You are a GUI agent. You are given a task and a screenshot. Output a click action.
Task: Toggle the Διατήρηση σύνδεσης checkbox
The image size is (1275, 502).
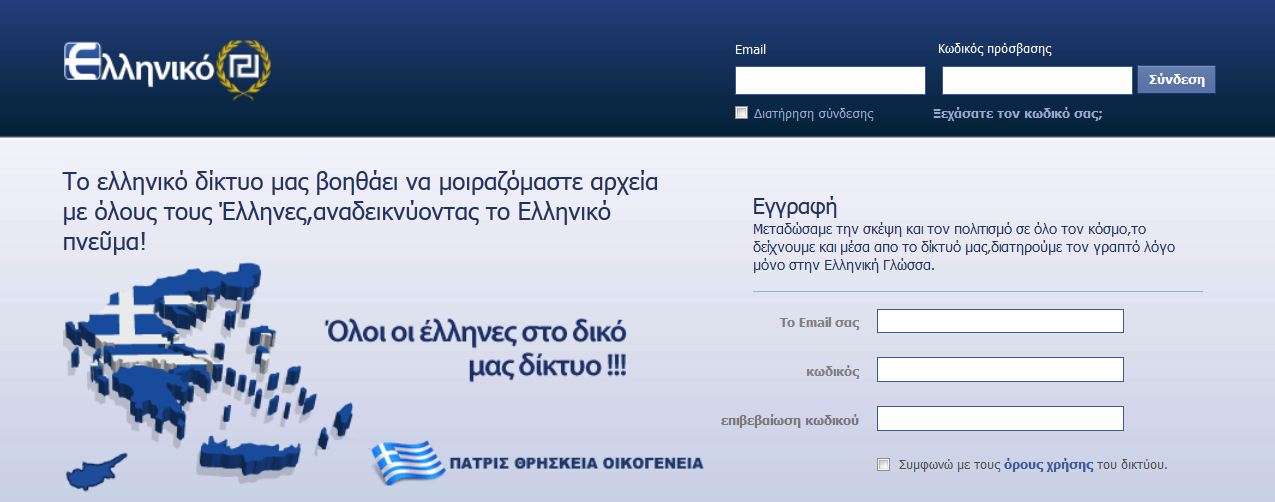tap(742, 113)
